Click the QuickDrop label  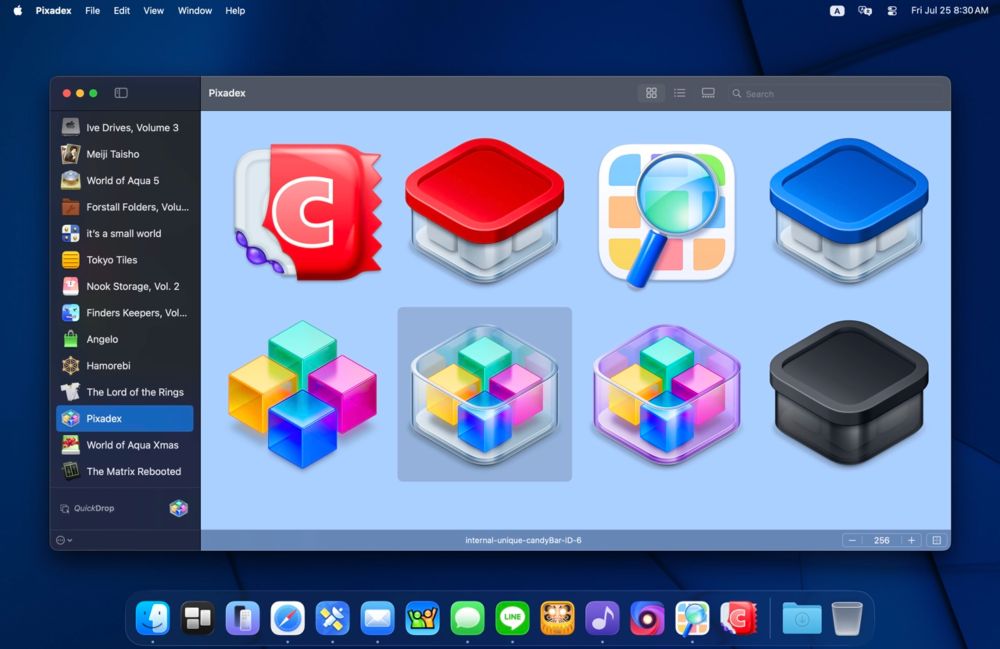coord(94,508)
